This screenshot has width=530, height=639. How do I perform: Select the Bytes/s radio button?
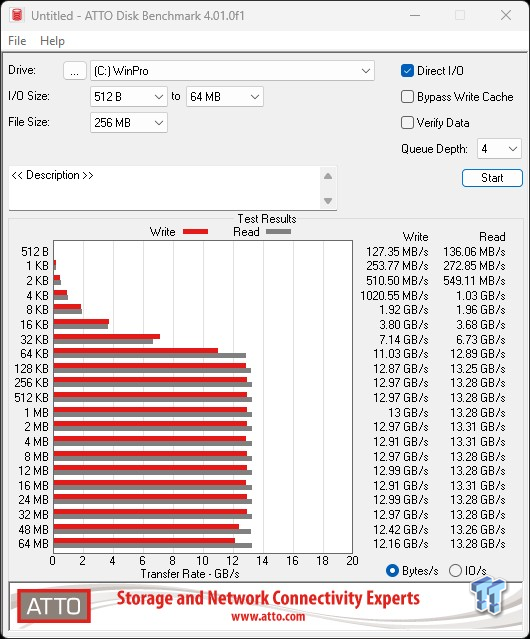point(392,571)
